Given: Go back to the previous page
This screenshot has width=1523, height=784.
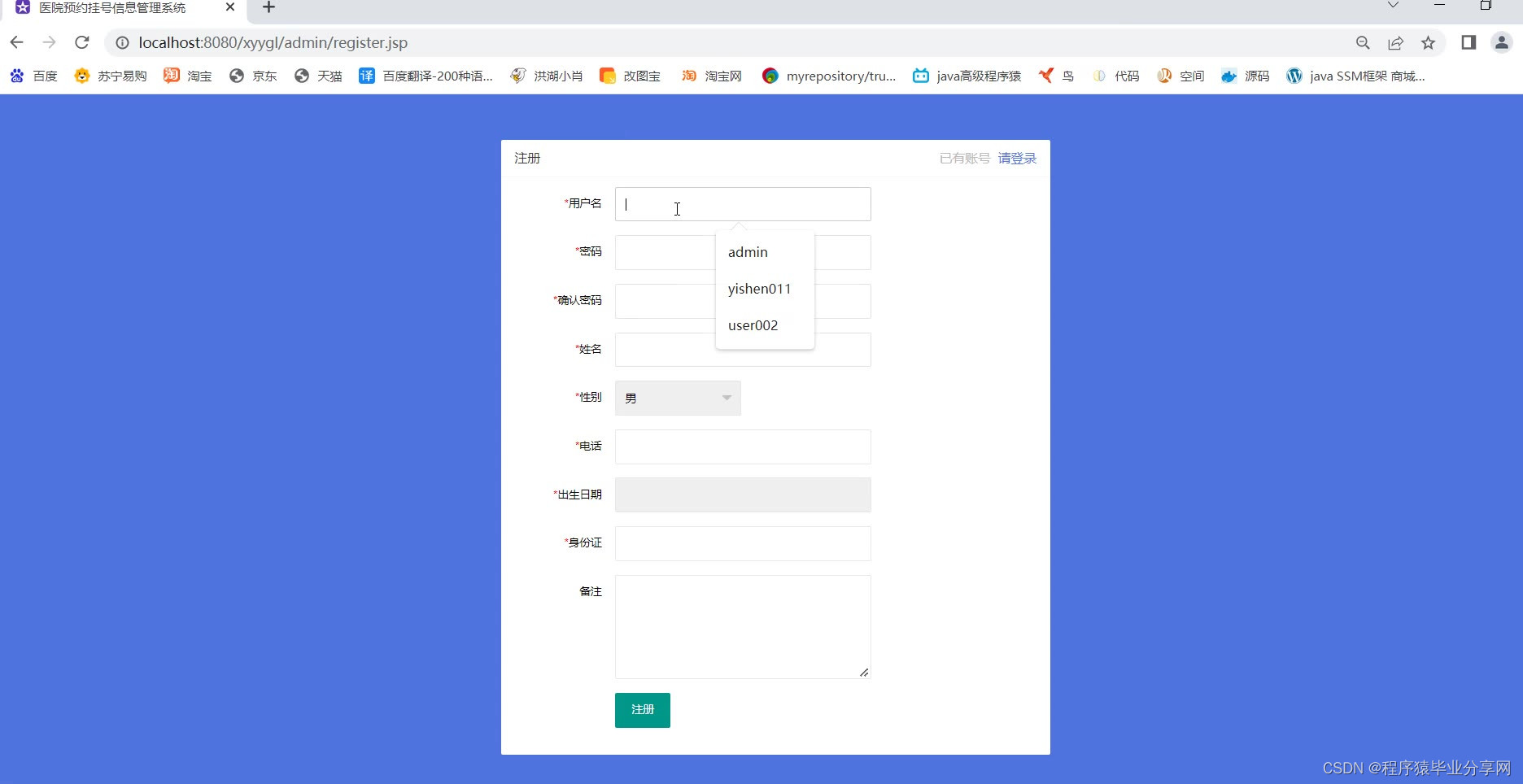Looking at the screenshot, I should (x=16, y=42).
